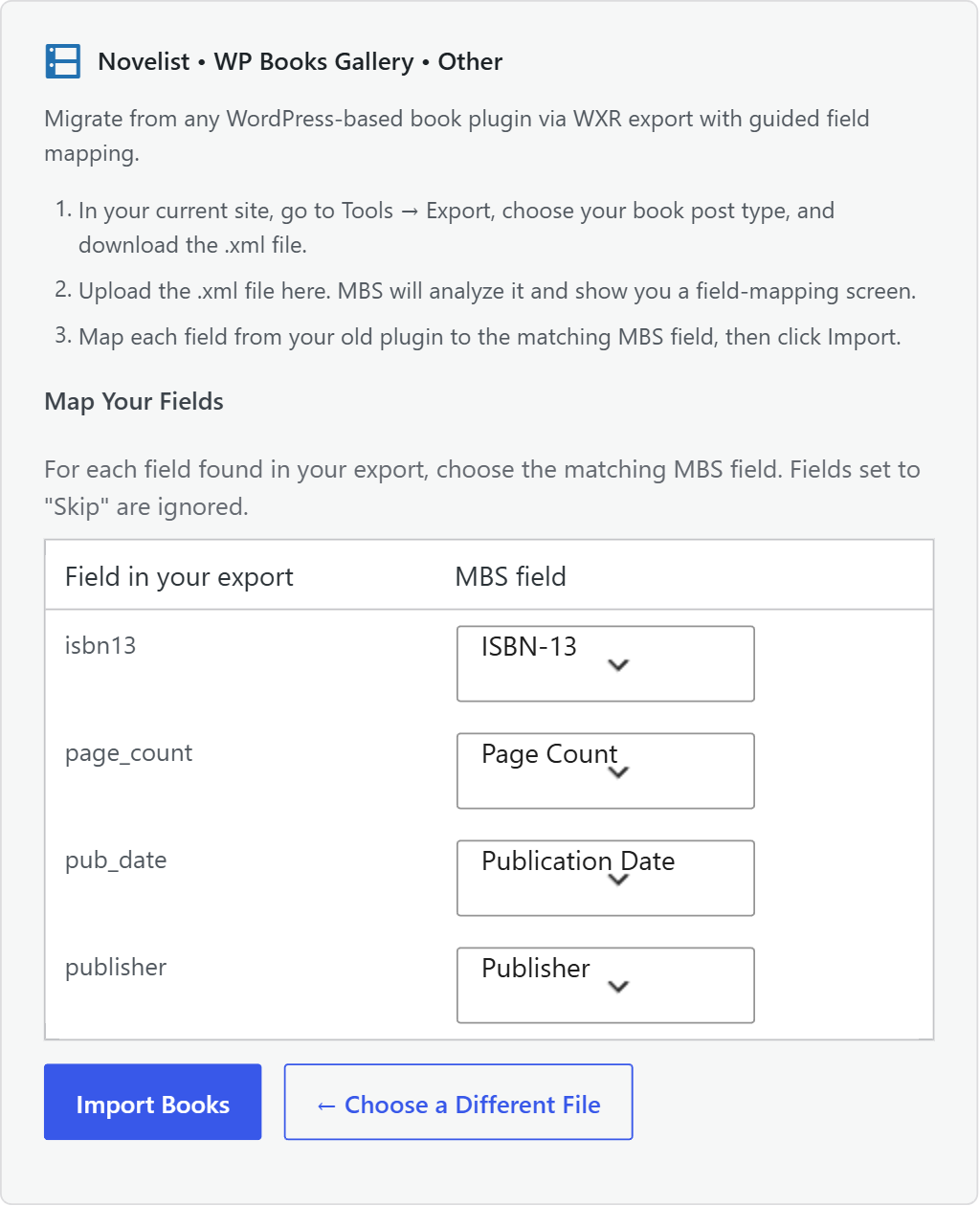Select the 'pub_date' field name
980x1206 pixels.
(x=116, y=860)
